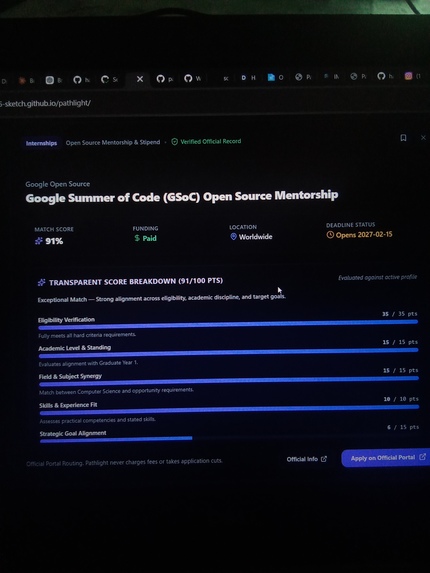Bookmark this GSoC opportunity
Image resolution: width=430 pixels, height=573 pixels.
click(x=403, y=138)
